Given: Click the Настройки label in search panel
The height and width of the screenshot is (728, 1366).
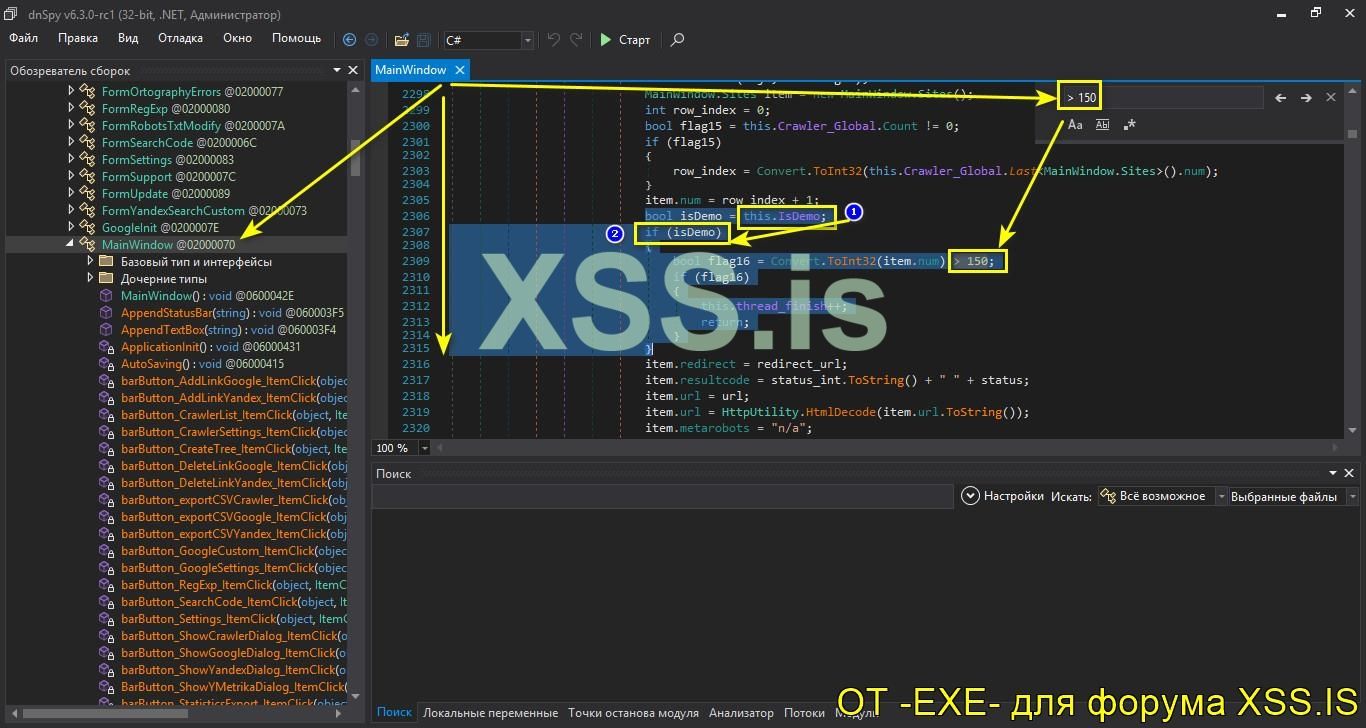Looking at the screenshot, I should pyautogui.click(x=1014, y=496).
